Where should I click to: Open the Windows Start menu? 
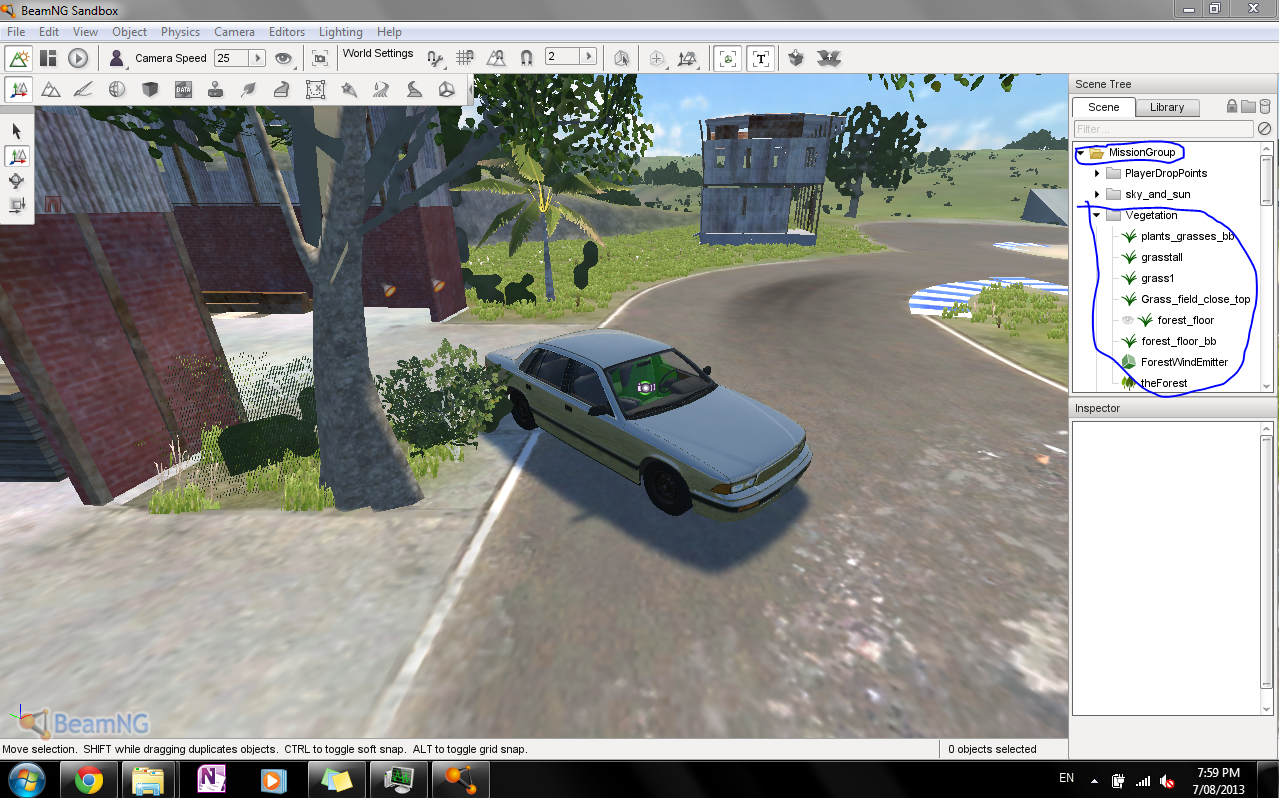pos(26,779)
